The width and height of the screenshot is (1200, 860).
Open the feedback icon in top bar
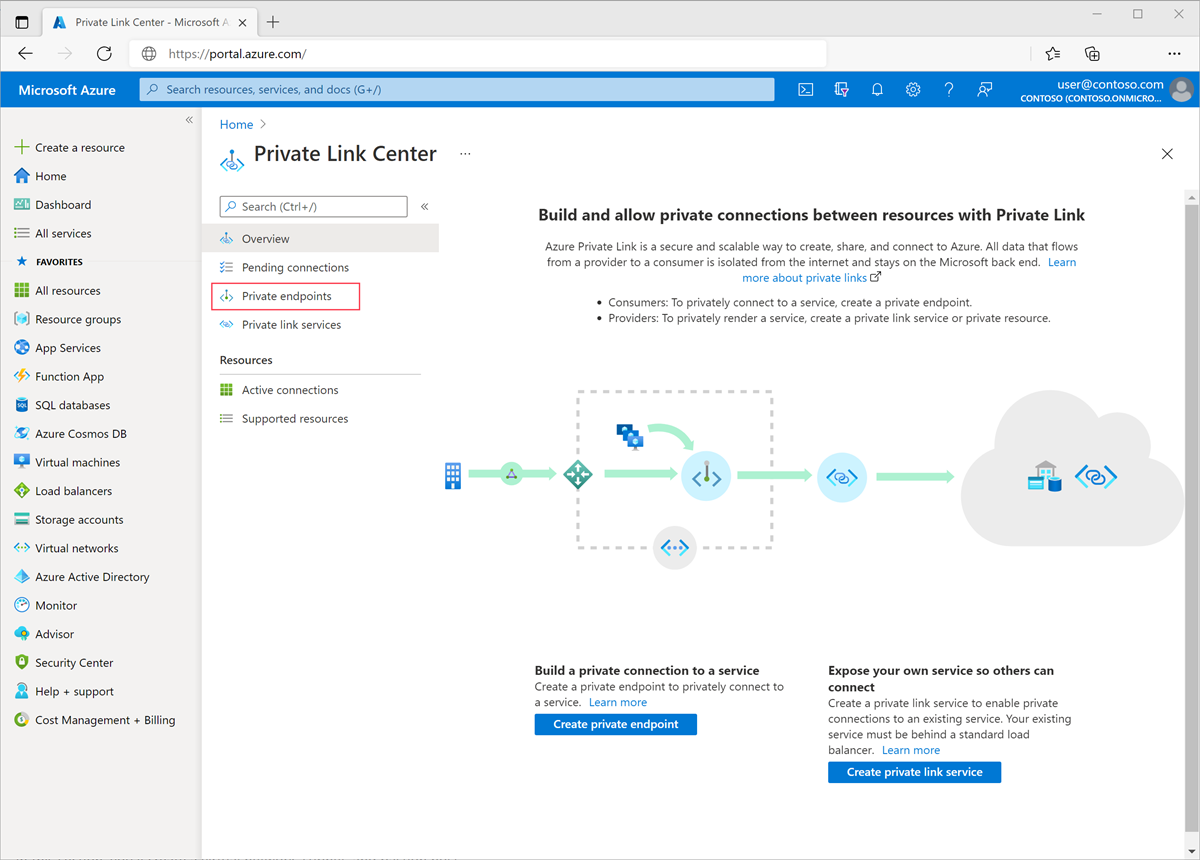[985, 89]
